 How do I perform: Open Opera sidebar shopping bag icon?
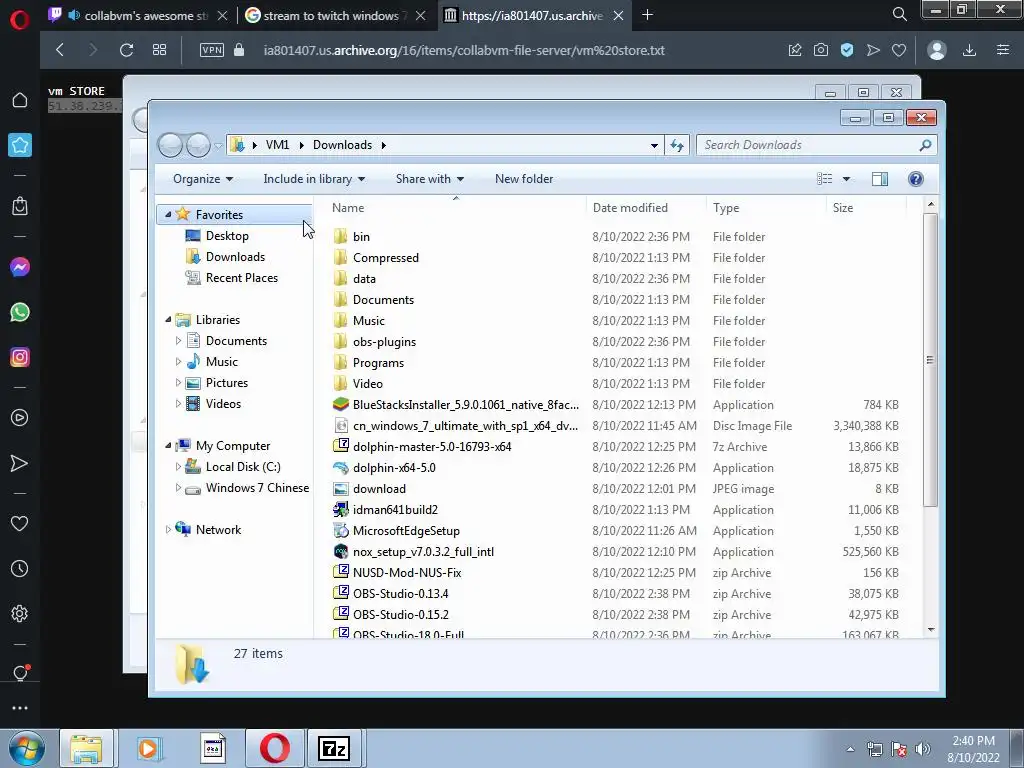tap(20, 206)
